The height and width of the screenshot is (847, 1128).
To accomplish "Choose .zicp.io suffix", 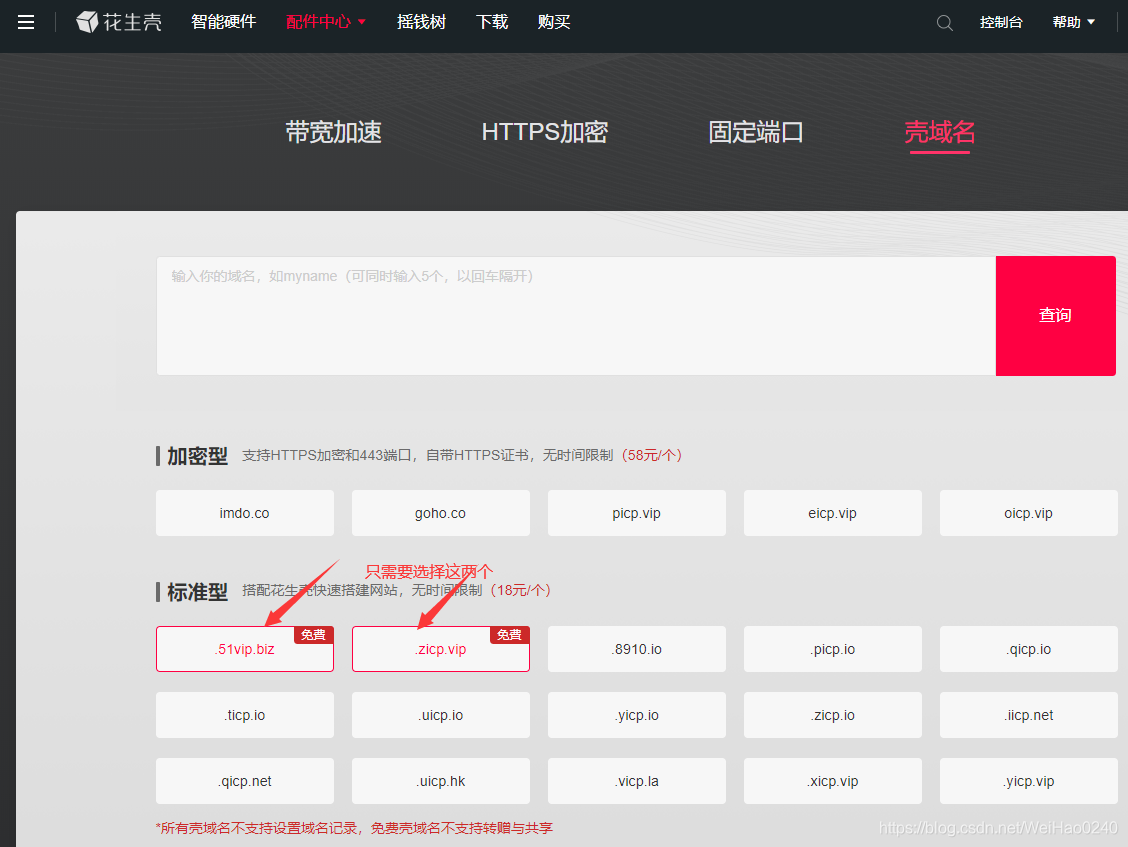I will [832, 715].
